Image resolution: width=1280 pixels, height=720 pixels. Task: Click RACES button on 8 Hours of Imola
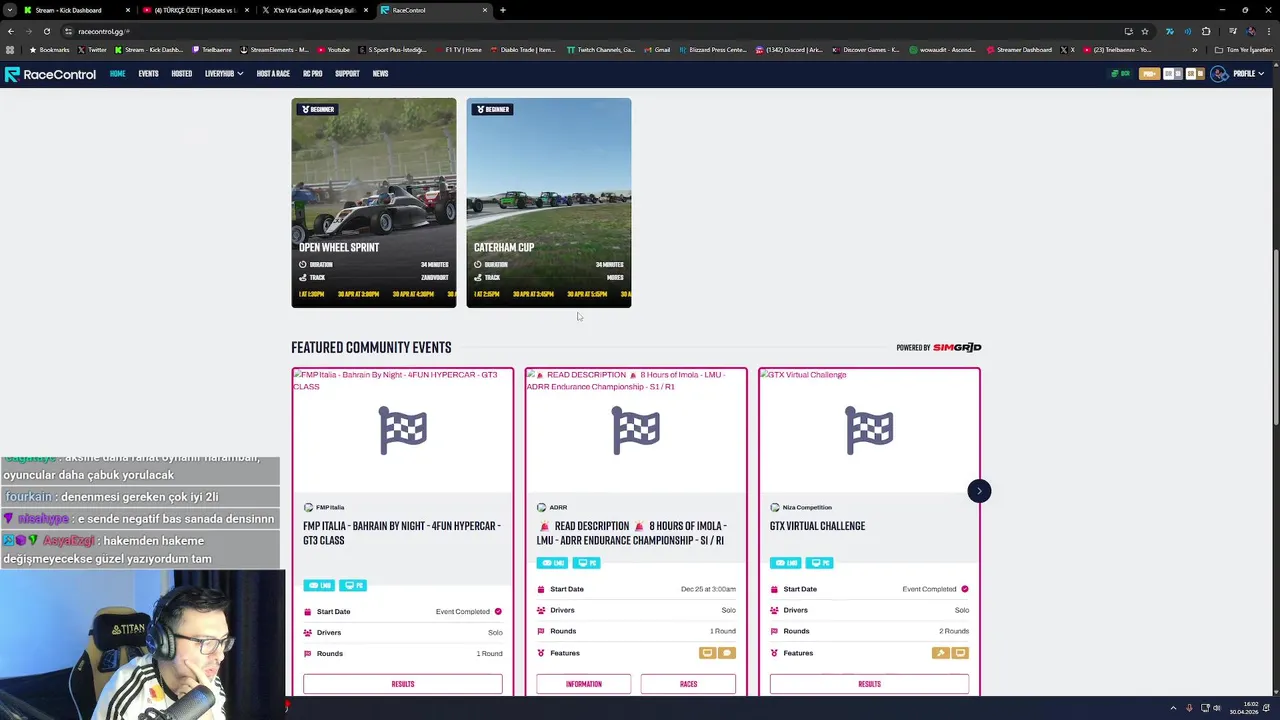click(688, 684)
